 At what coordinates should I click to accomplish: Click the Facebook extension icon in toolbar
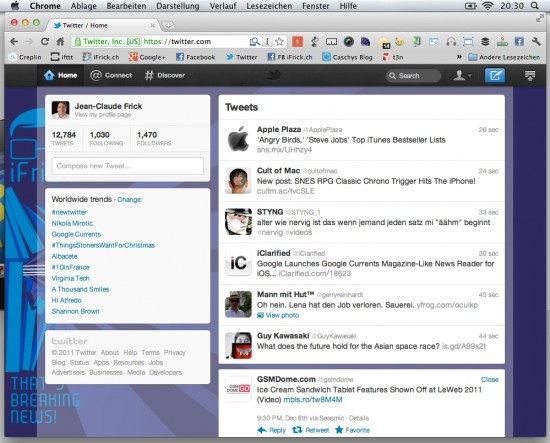coord(519,41)
